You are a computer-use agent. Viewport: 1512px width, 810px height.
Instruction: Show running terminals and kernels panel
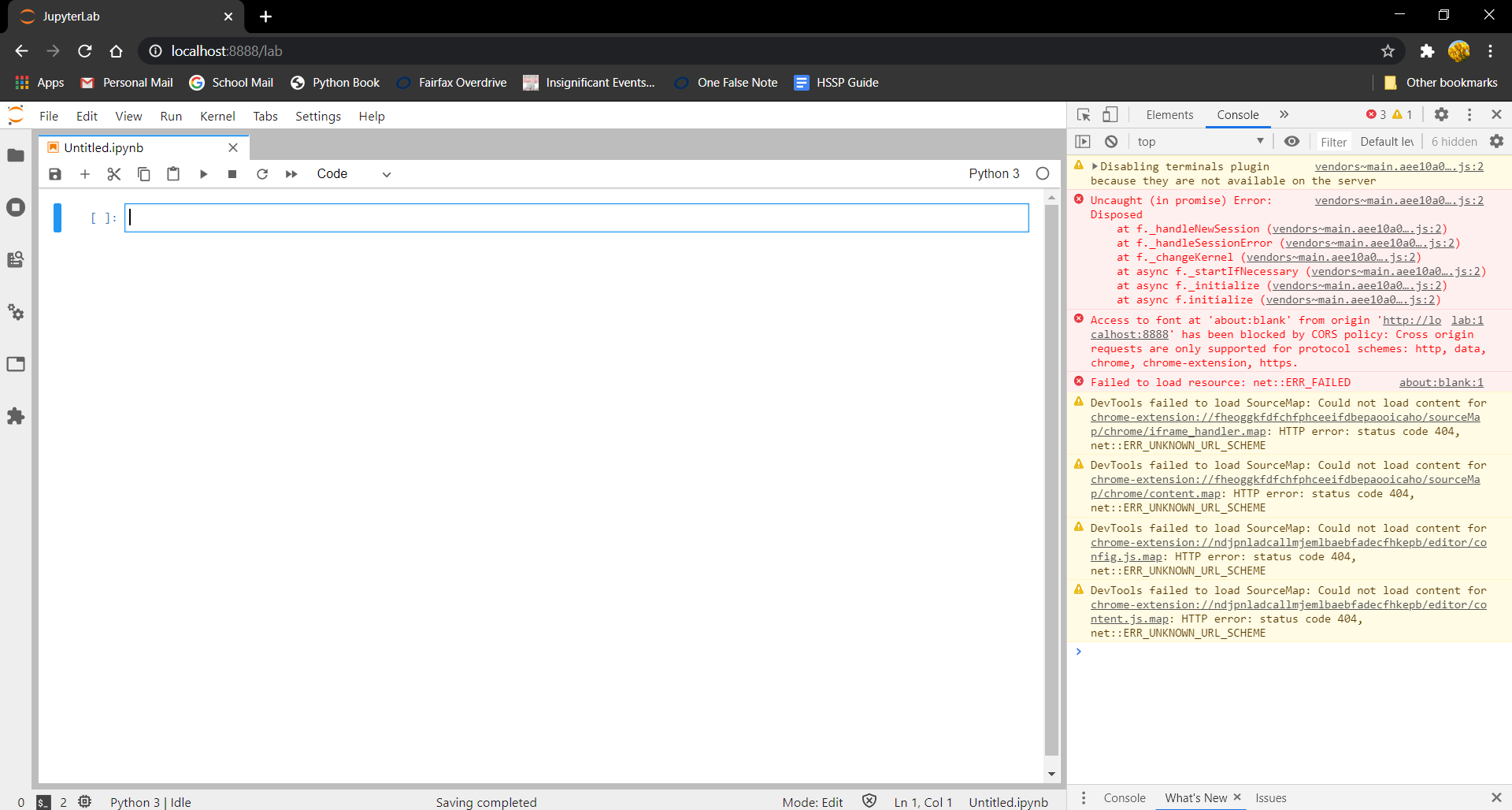tap(16, 207)
